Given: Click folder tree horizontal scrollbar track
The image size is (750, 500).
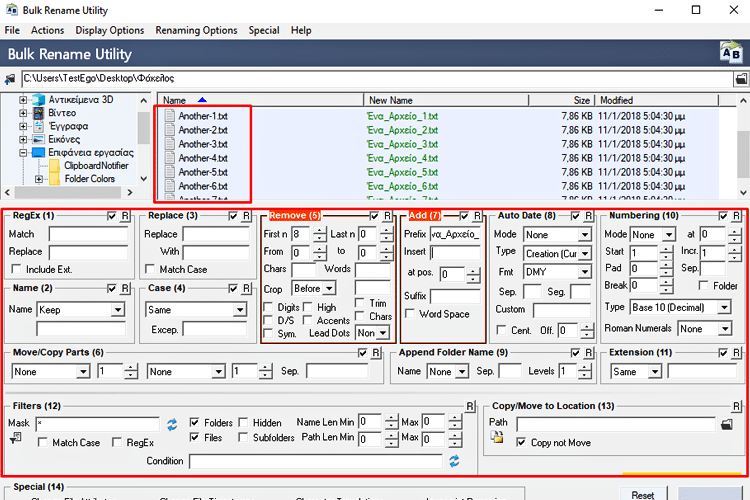Looking at the screenshot, I should (x=67, y=192).
